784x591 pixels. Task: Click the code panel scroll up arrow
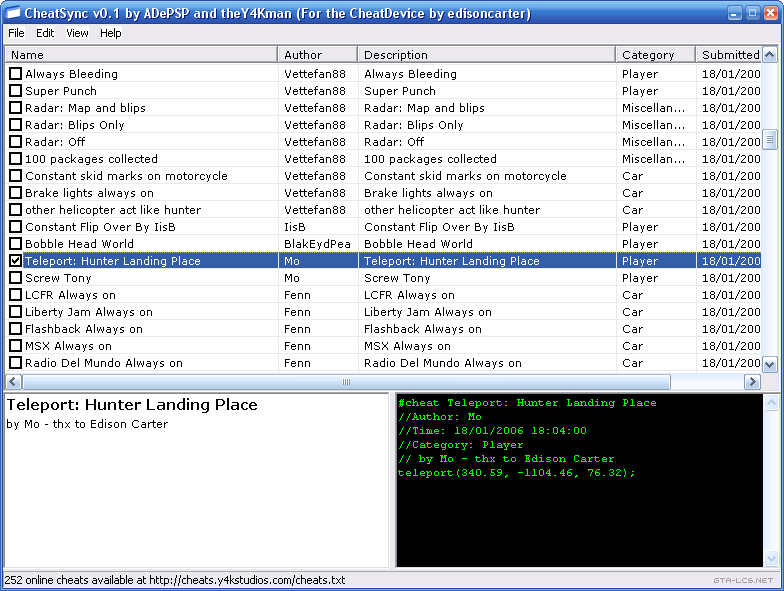point(771,402)
